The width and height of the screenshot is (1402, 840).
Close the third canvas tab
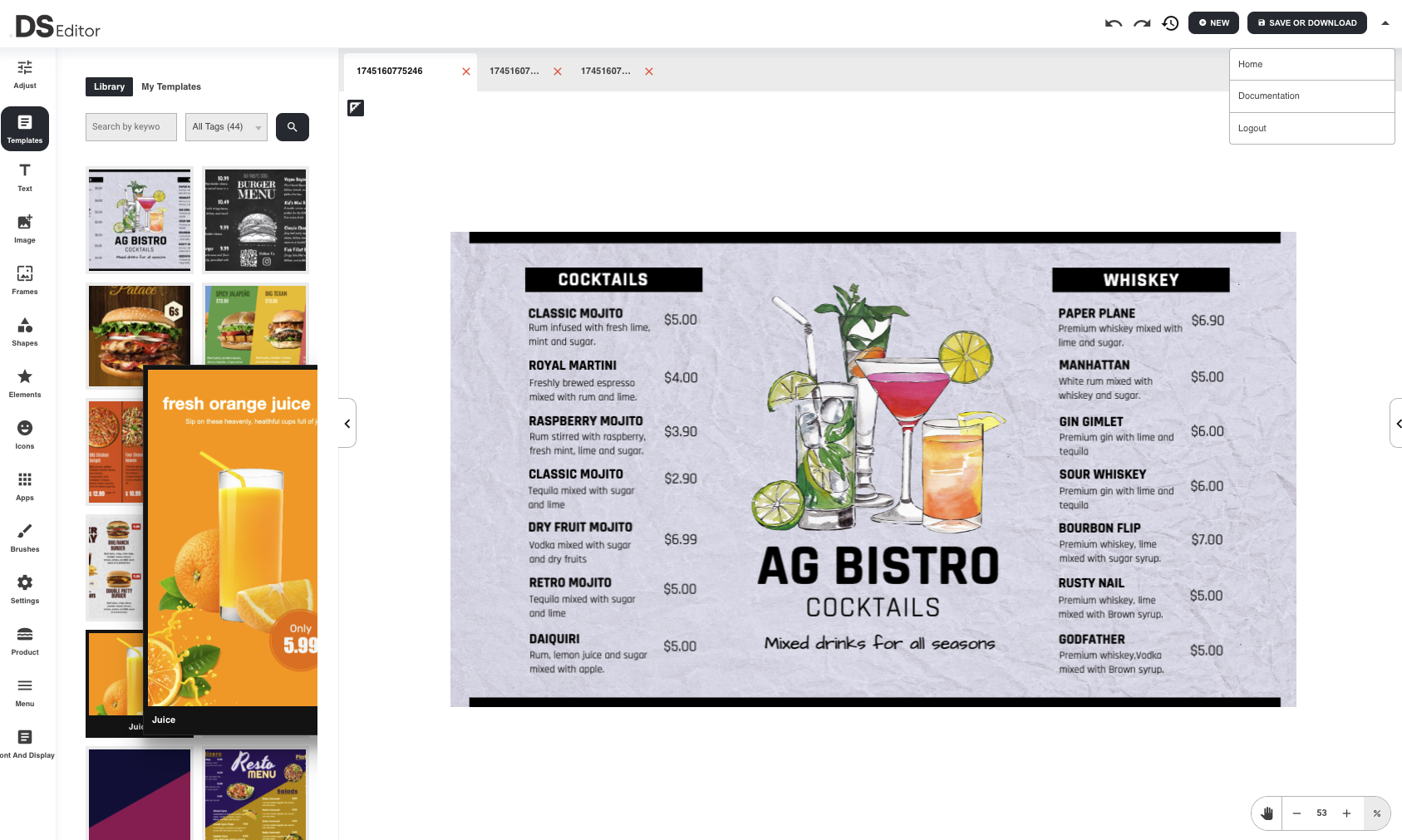point(649,71)
